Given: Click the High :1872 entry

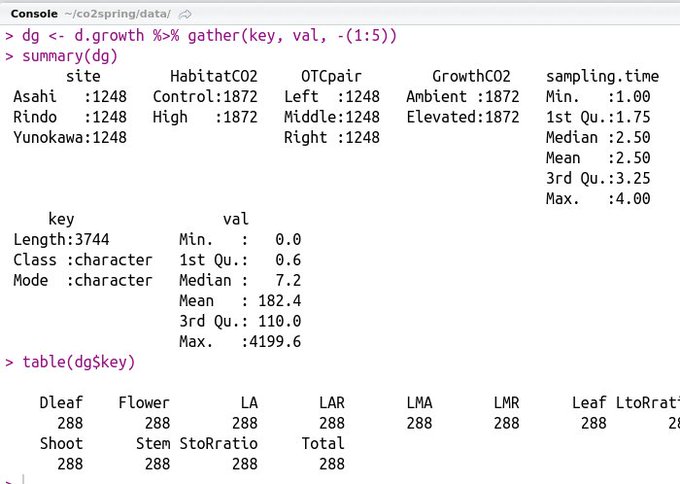Looking at the screenshot, I should 205,117.
